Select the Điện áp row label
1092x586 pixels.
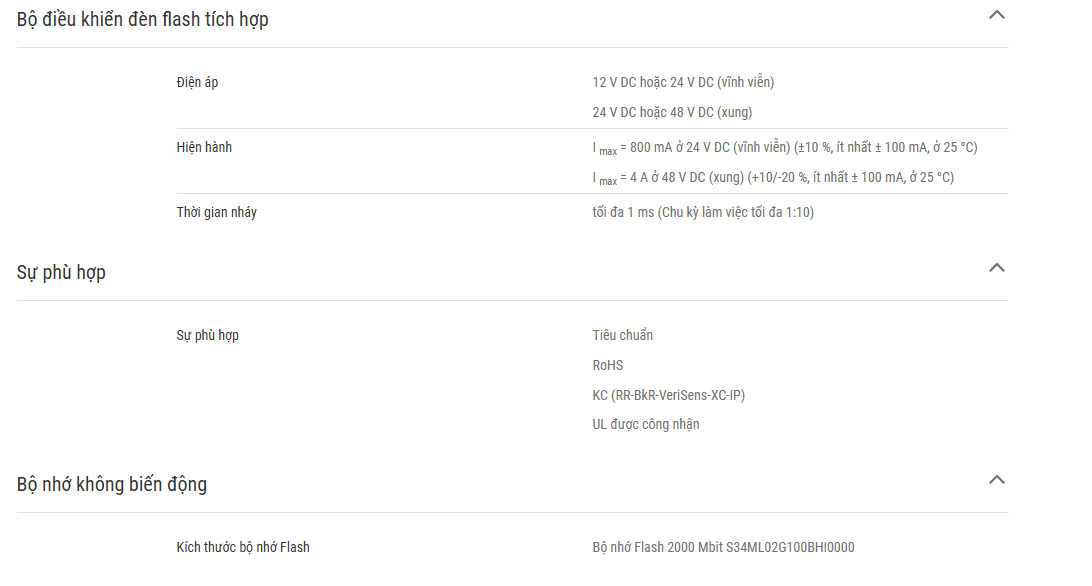[x=197, y=82]
